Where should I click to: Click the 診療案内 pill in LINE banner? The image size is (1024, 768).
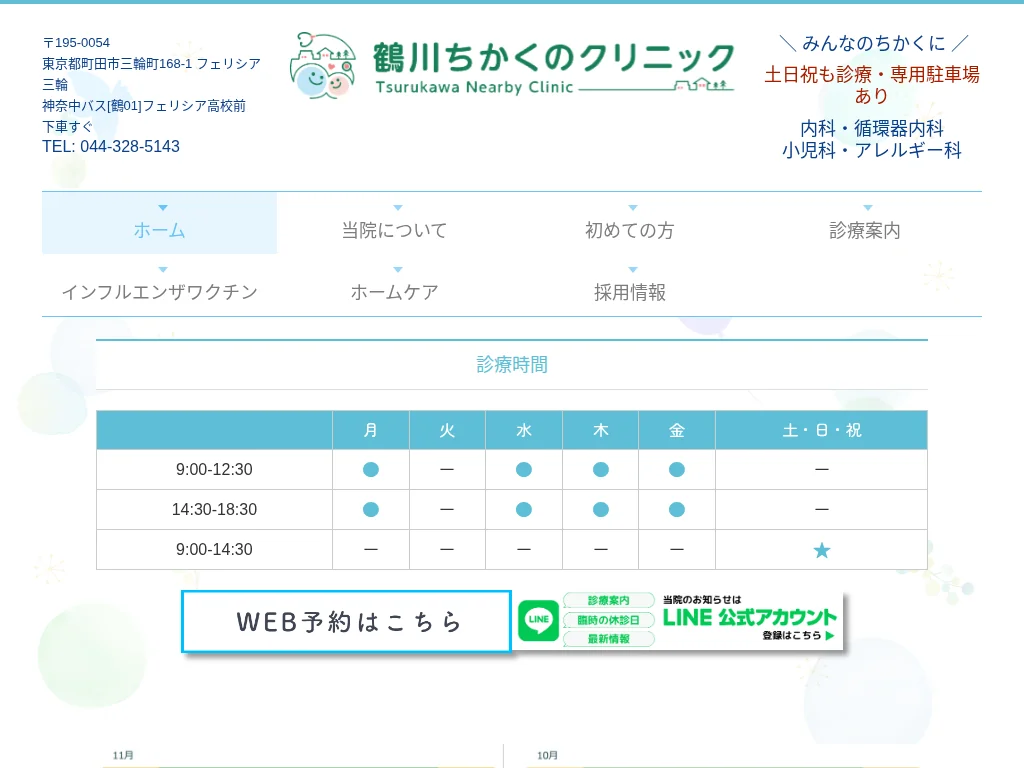pyautogui.click(x=609, y=600)
